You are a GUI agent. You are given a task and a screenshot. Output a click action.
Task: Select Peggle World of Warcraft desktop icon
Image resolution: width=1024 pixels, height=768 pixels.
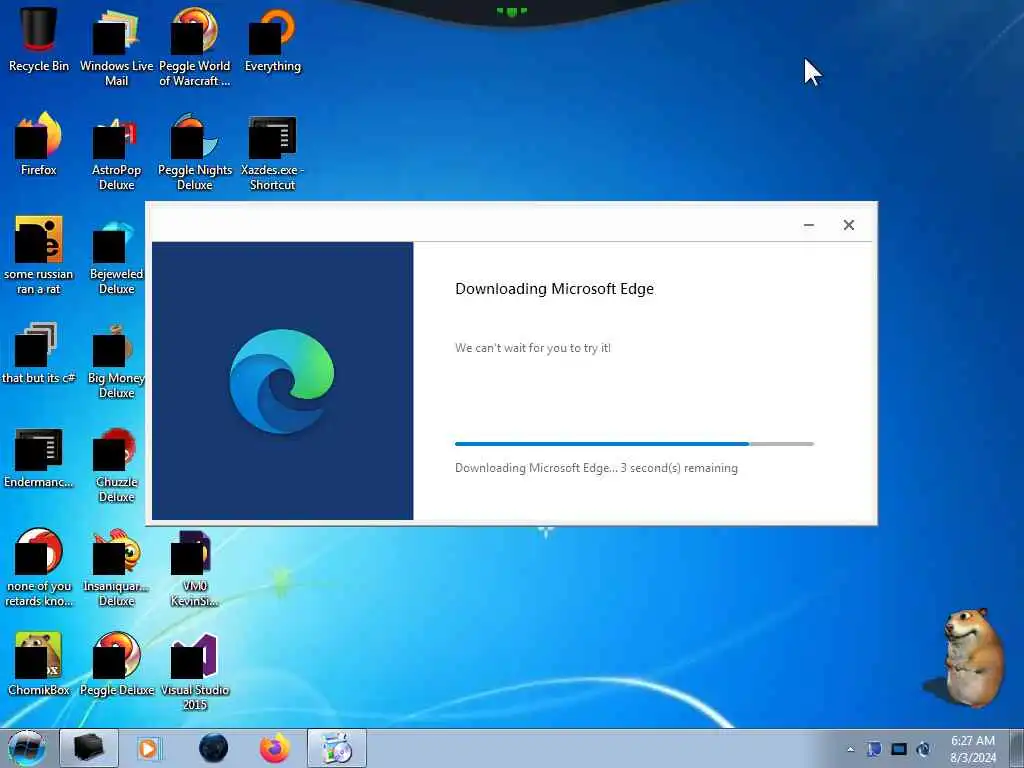pos(195,47)
